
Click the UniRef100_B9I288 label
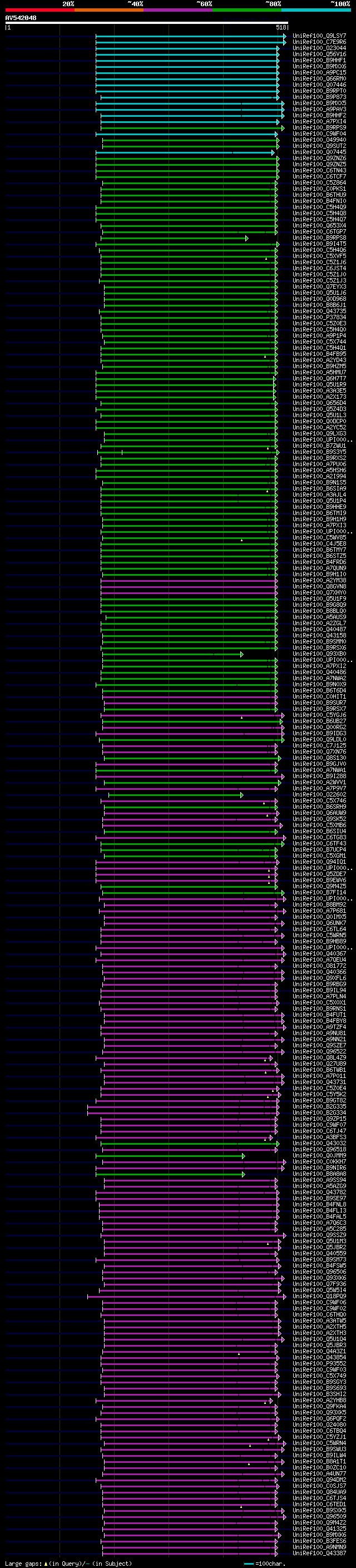pos(319,776)
